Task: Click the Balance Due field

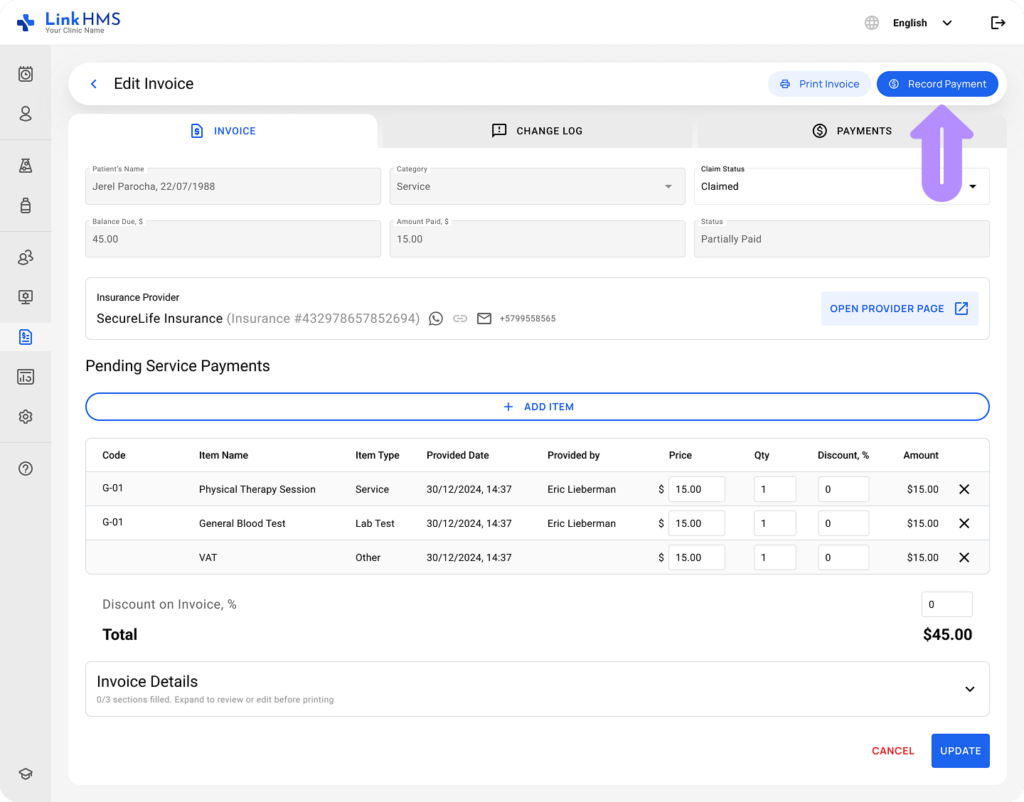Action: (233, 239)
